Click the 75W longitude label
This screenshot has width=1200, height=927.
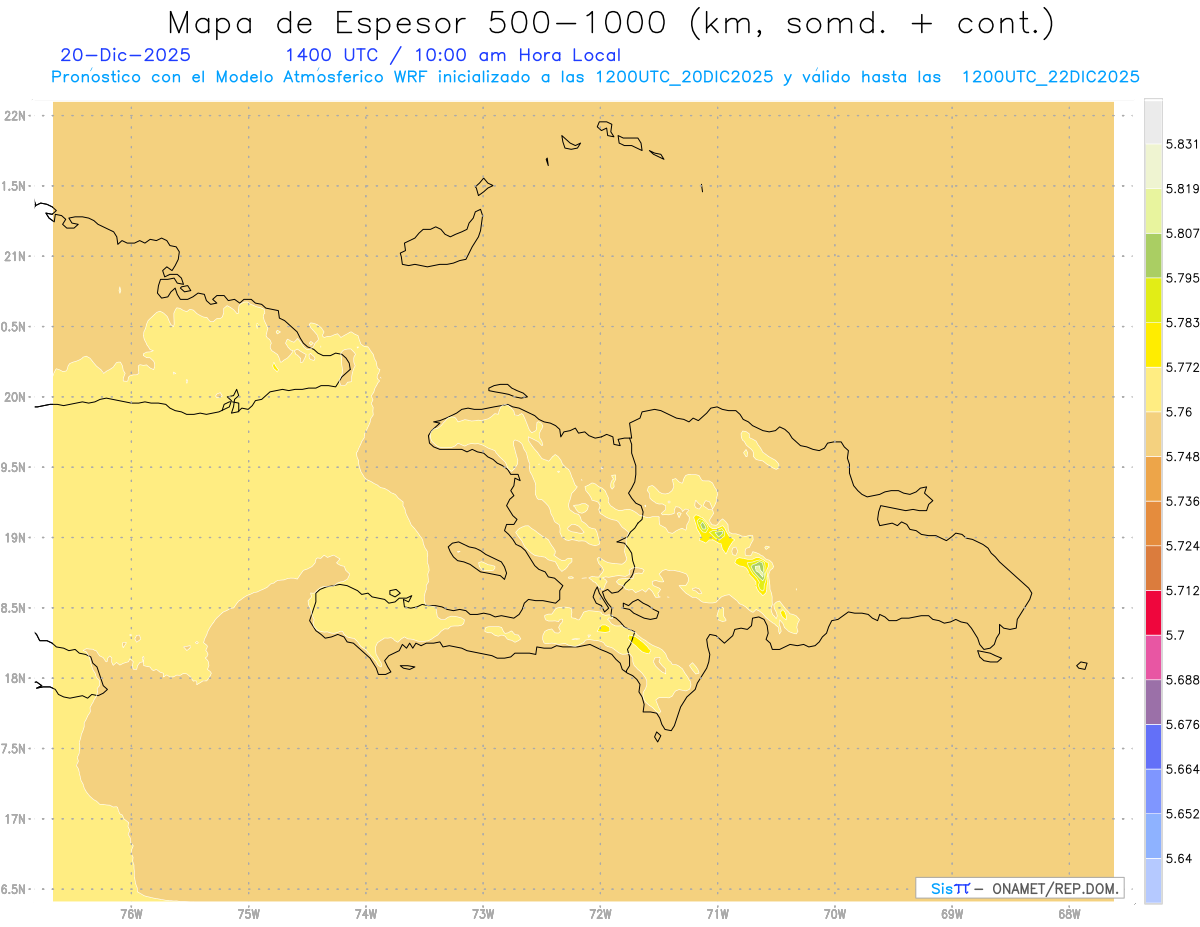pos(249,913)
